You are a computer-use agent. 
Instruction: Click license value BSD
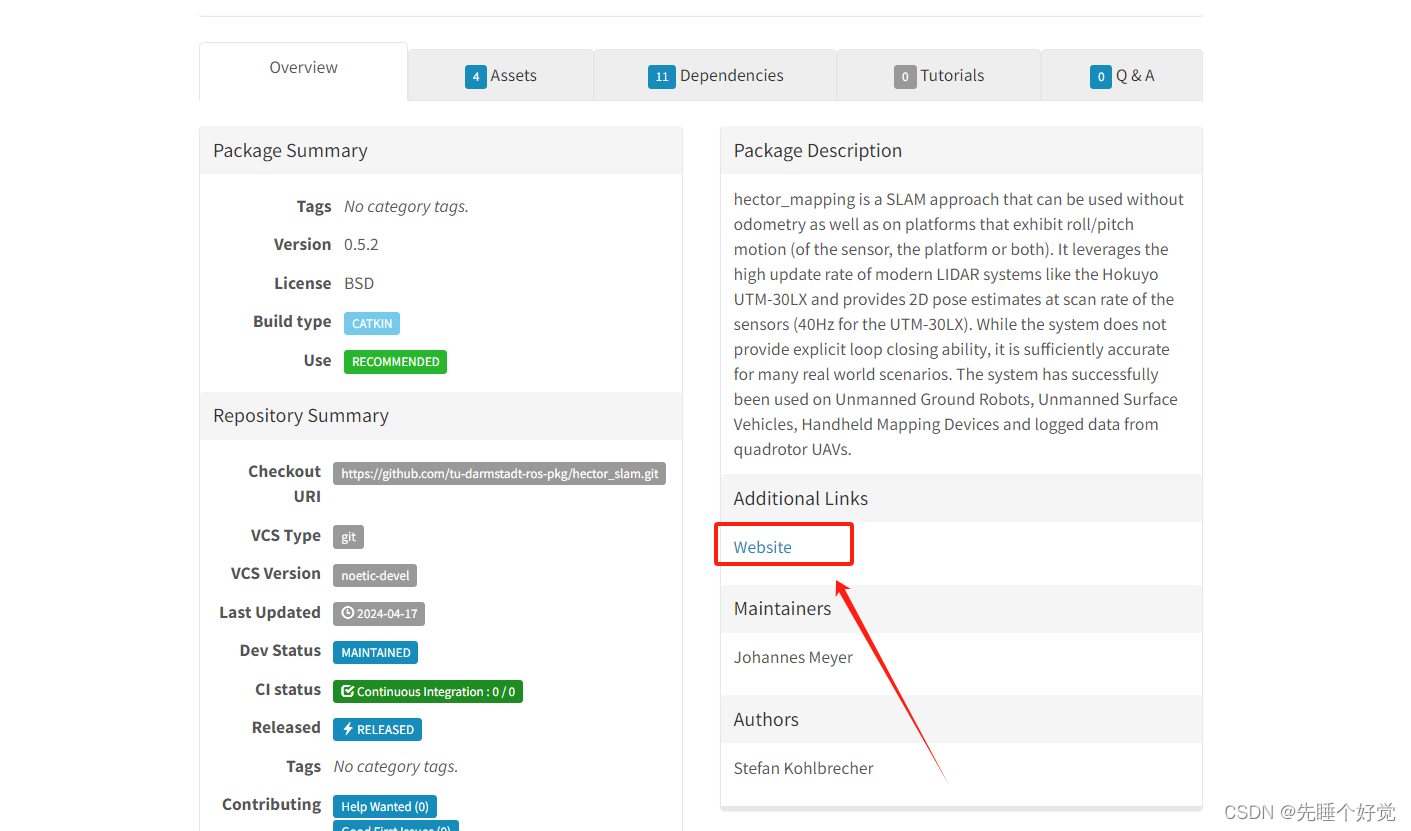point(359,283)
